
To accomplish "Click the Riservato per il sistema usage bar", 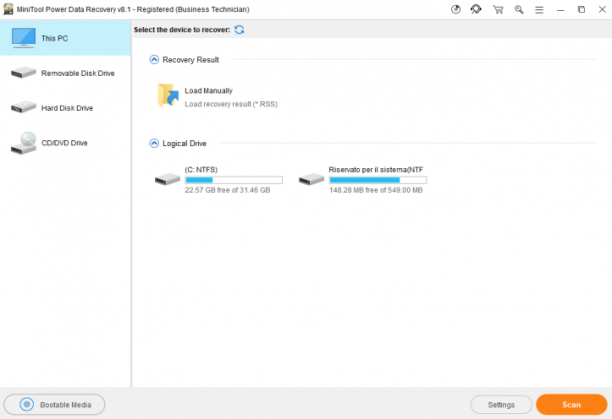I will point(377,180).
